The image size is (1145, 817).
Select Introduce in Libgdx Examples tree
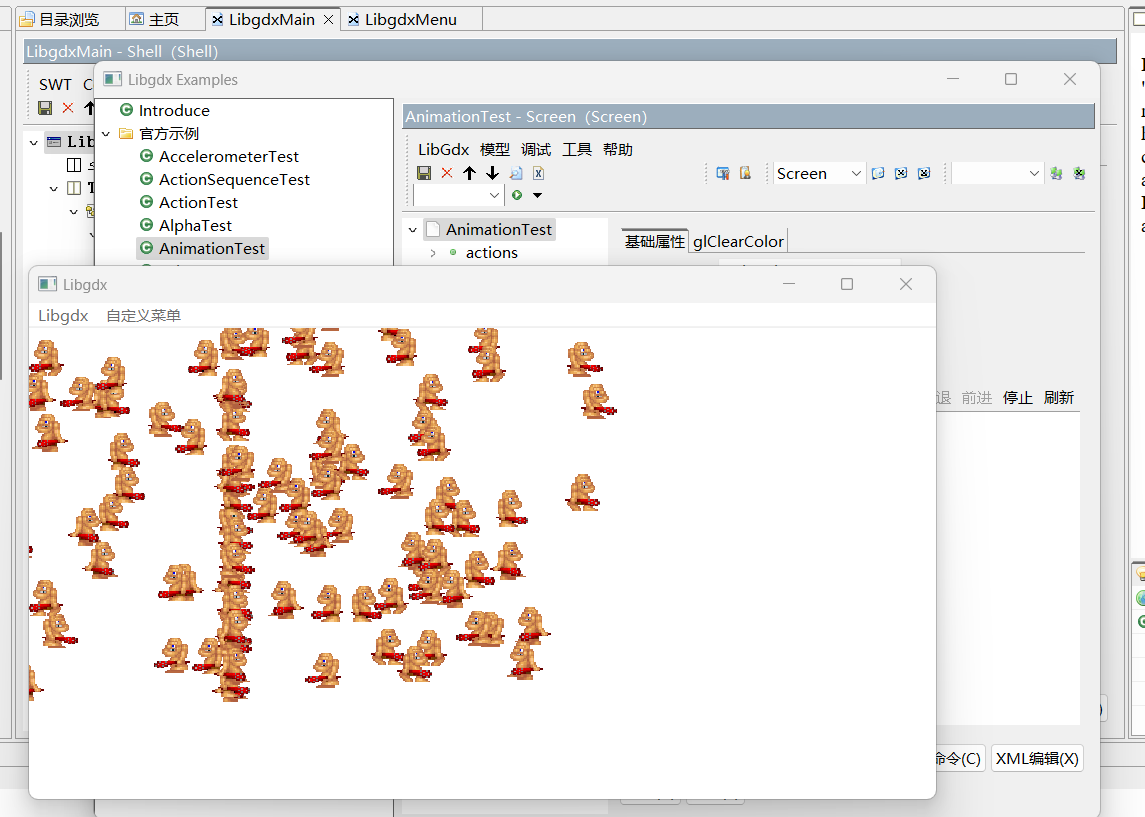coord(174,110)
